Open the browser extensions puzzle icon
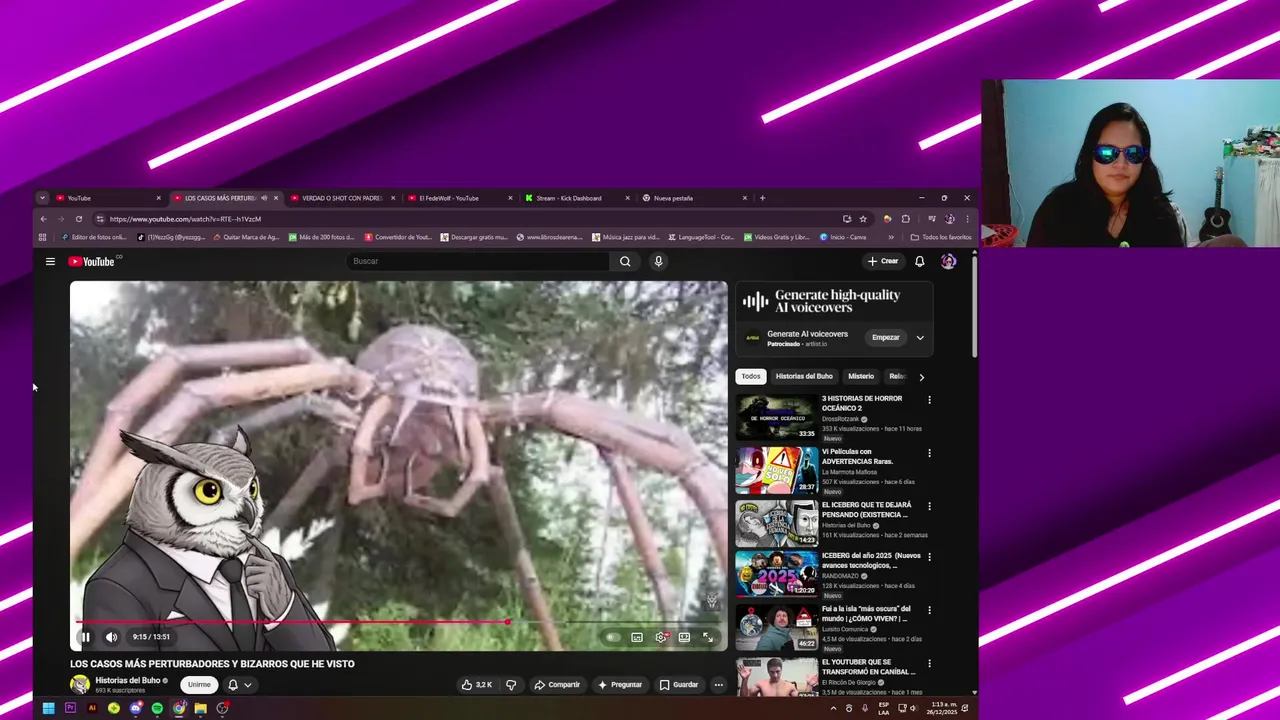The image size is (1280, 720). (x=906, y=219)
